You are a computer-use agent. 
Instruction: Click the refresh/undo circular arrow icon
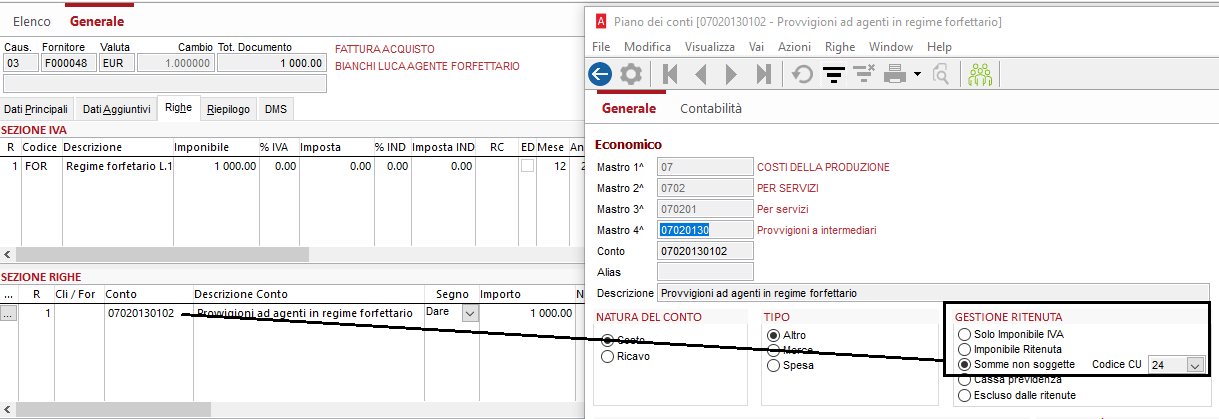pos(802,73)
